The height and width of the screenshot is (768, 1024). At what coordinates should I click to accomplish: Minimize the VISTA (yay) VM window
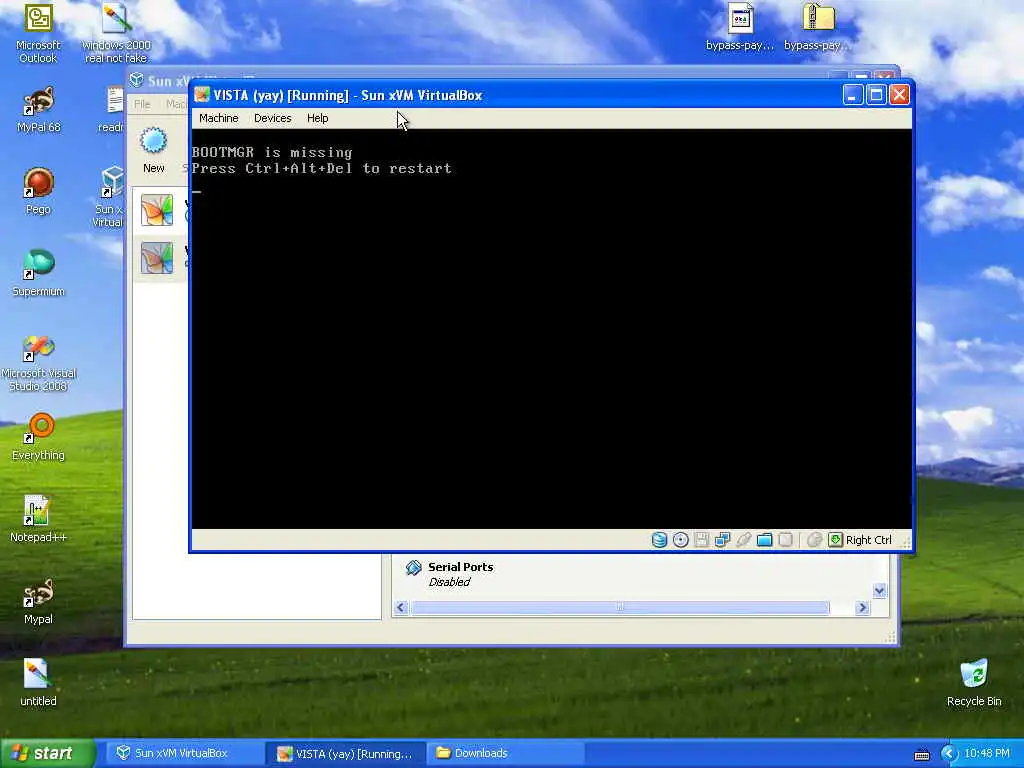[853, 95]
